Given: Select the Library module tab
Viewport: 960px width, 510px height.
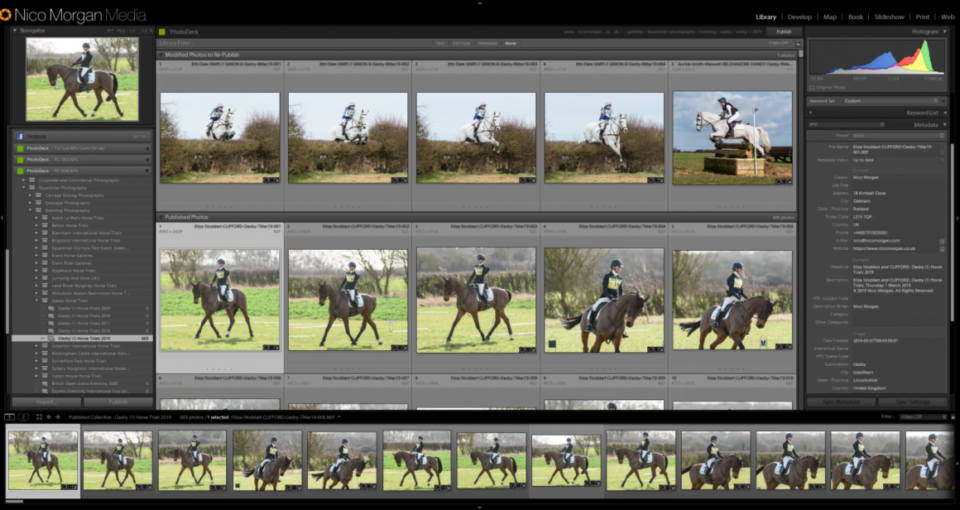Looking at the screenshot, I should click(765, 17).
